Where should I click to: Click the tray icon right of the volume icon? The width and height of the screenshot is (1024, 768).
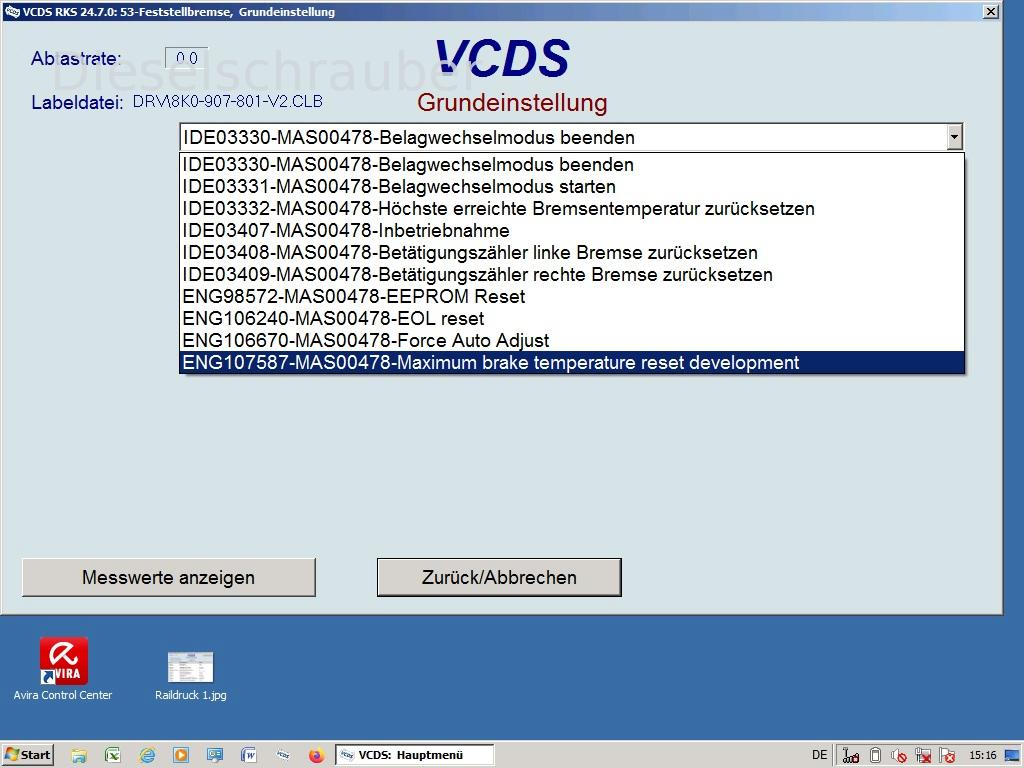[x=923, y=756]
